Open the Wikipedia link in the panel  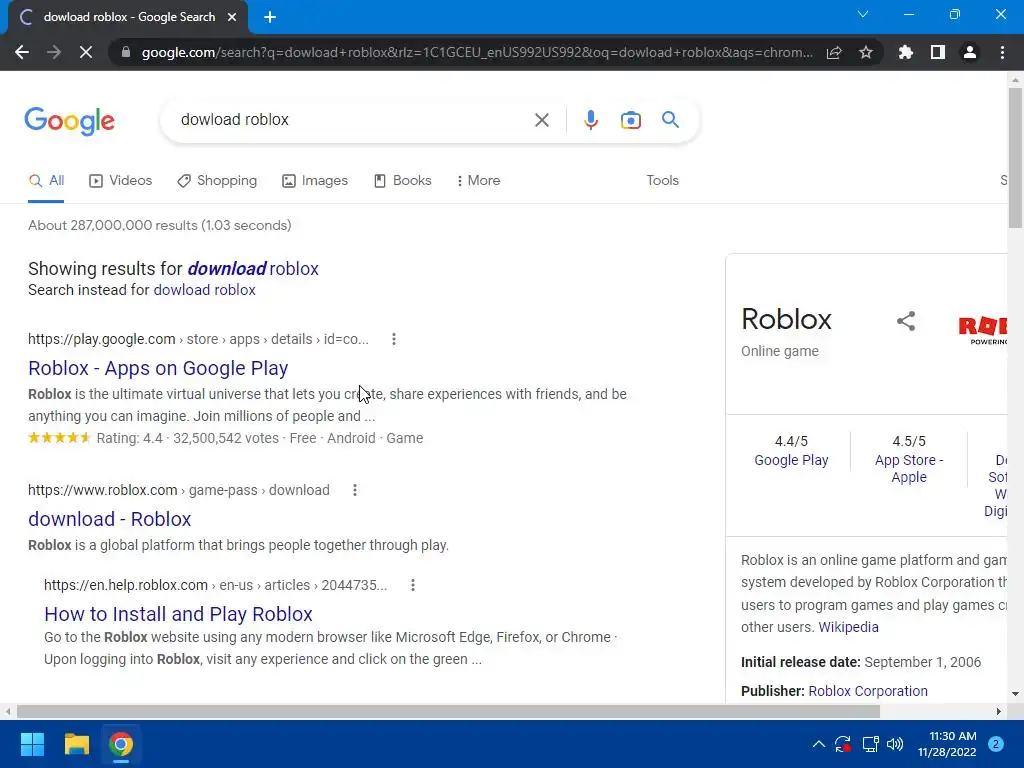pos(848,628)
